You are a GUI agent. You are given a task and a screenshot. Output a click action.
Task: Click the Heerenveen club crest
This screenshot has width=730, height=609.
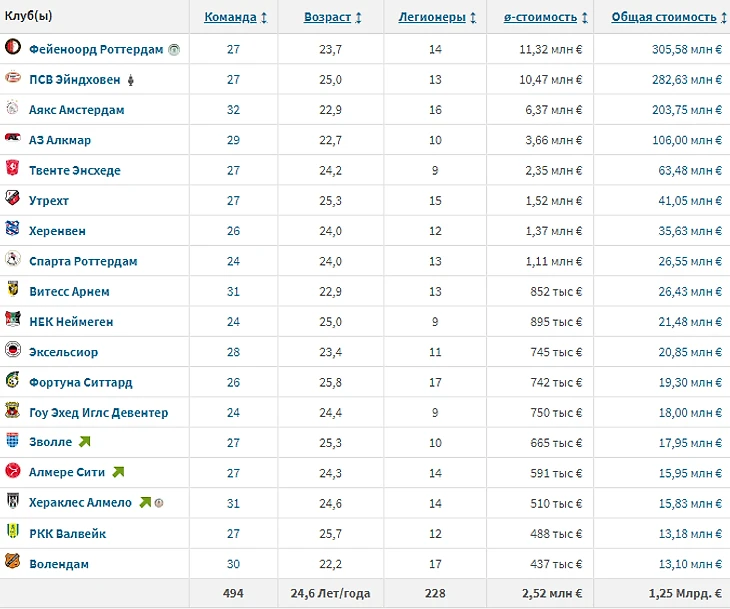(x=13, y=228)
